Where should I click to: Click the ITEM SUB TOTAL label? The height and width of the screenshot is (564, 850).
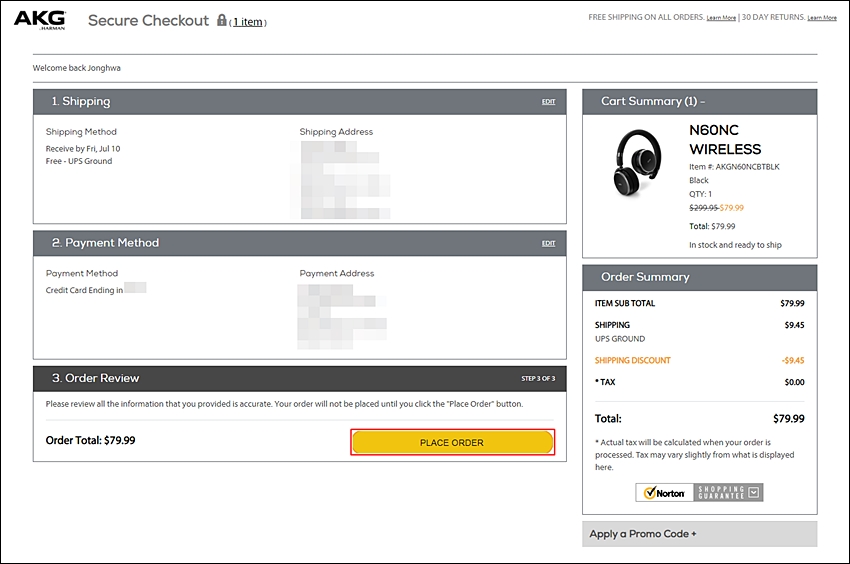click(625, 304)
